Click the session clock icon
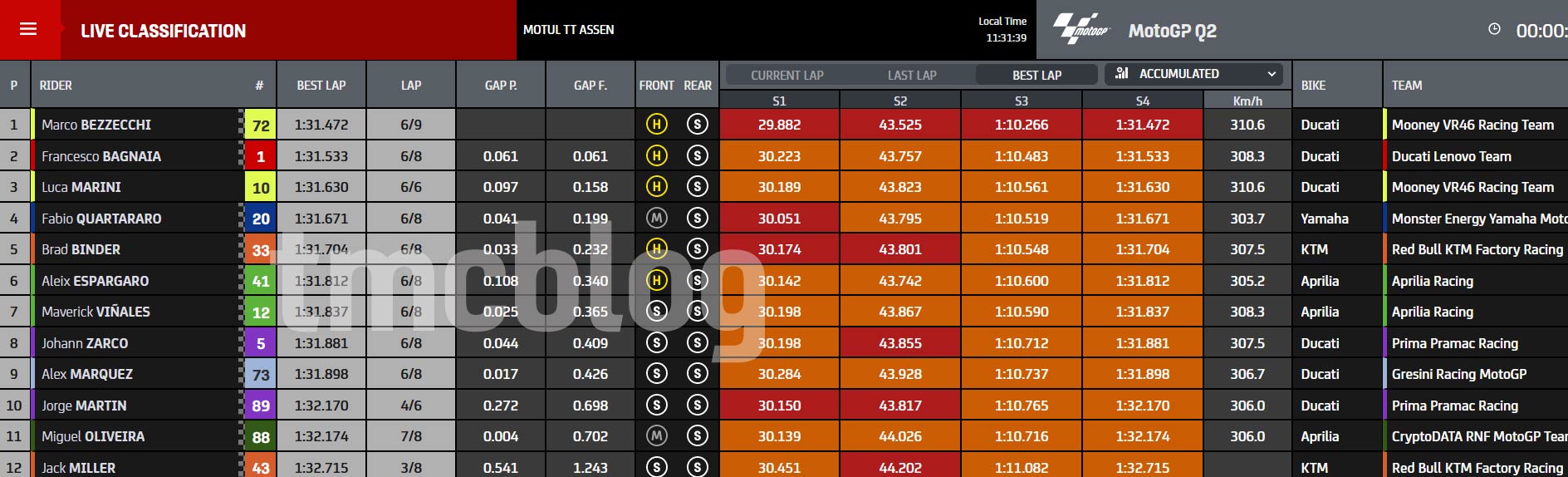The width and height of the screenshot is (1568, 477). pyautogui.click(x=1494, y=29)
